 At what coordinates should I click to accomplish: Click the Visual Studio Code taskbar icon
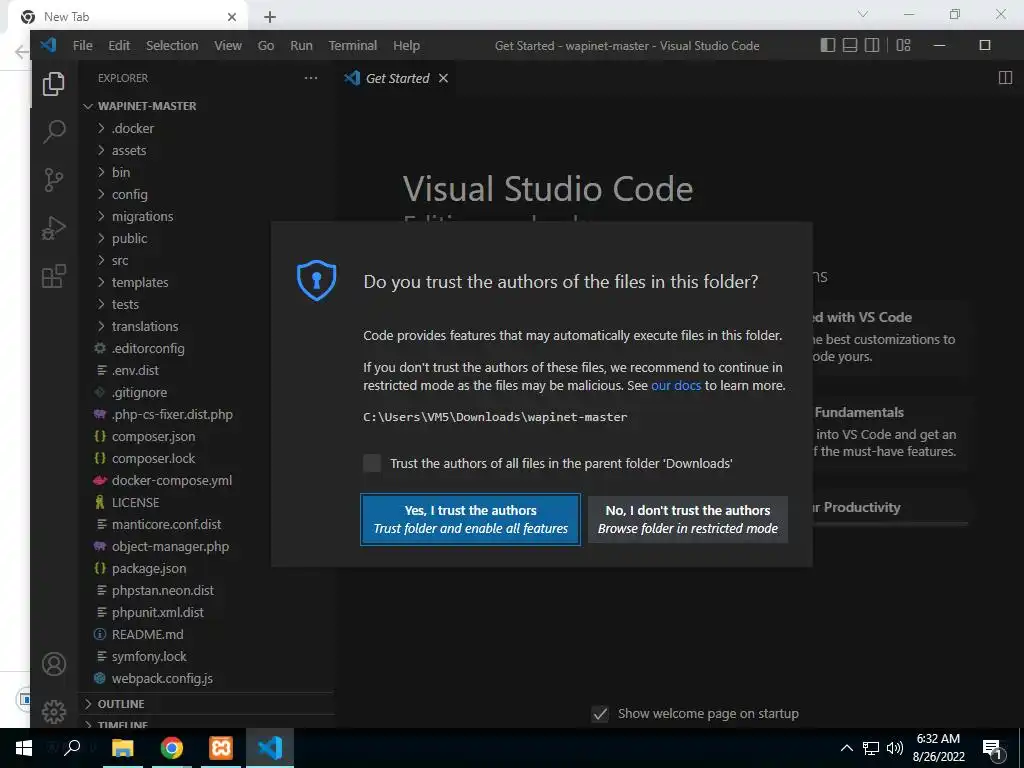(270, 748)
